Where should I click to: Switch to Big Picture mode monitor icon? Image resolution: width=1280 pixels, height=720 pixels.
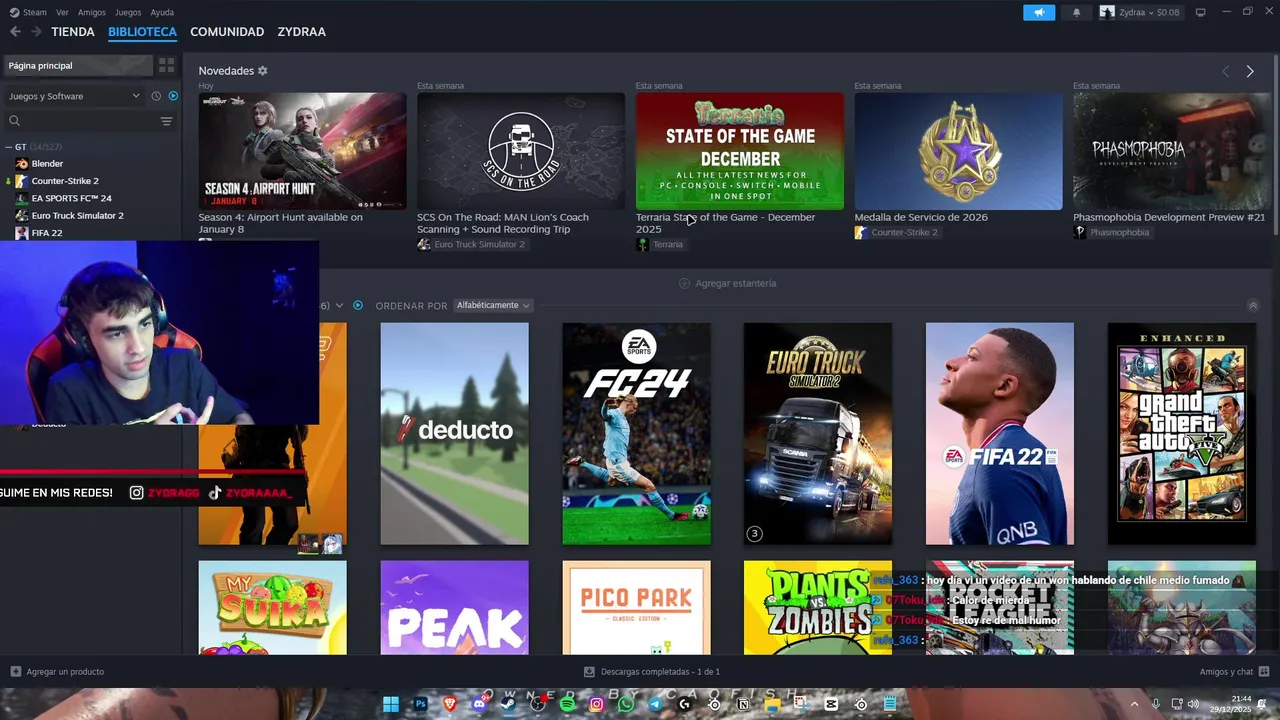coord(1200,12)
